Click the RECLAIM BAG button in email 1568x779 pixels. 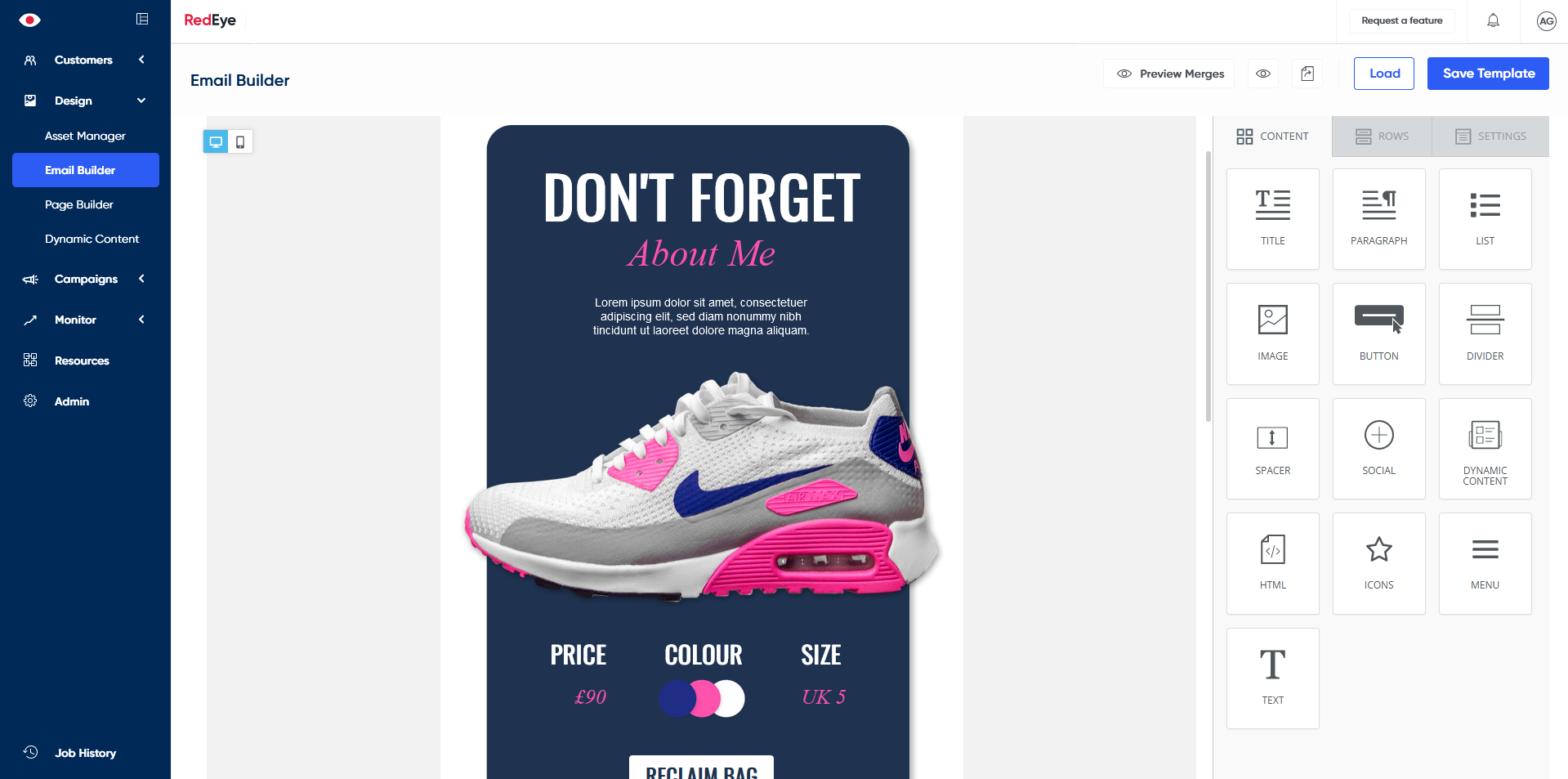[701, 768]
